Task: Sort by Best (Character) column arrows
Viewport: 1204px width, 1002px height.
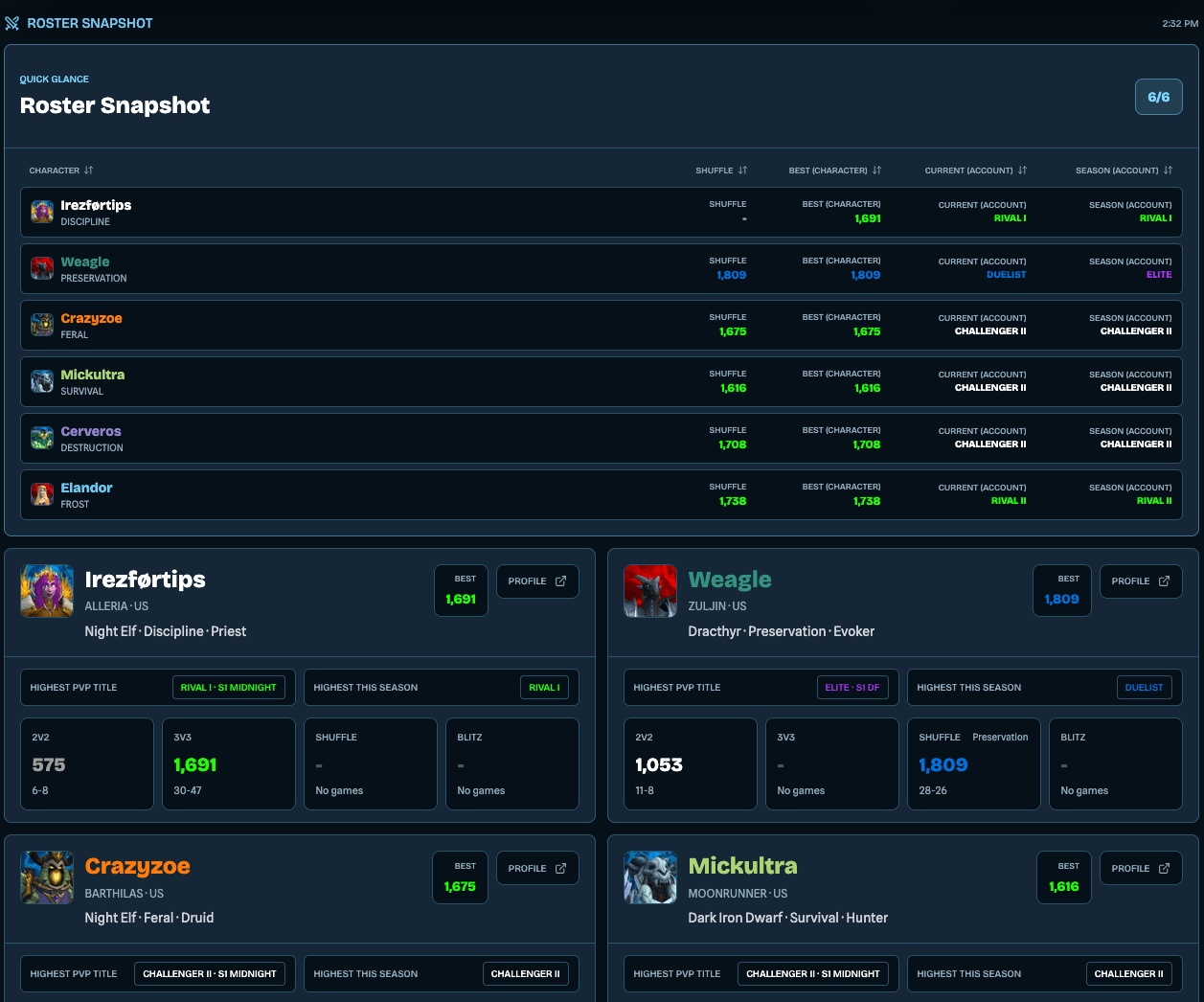Action: pyautogui.click(x=876, y=171)
